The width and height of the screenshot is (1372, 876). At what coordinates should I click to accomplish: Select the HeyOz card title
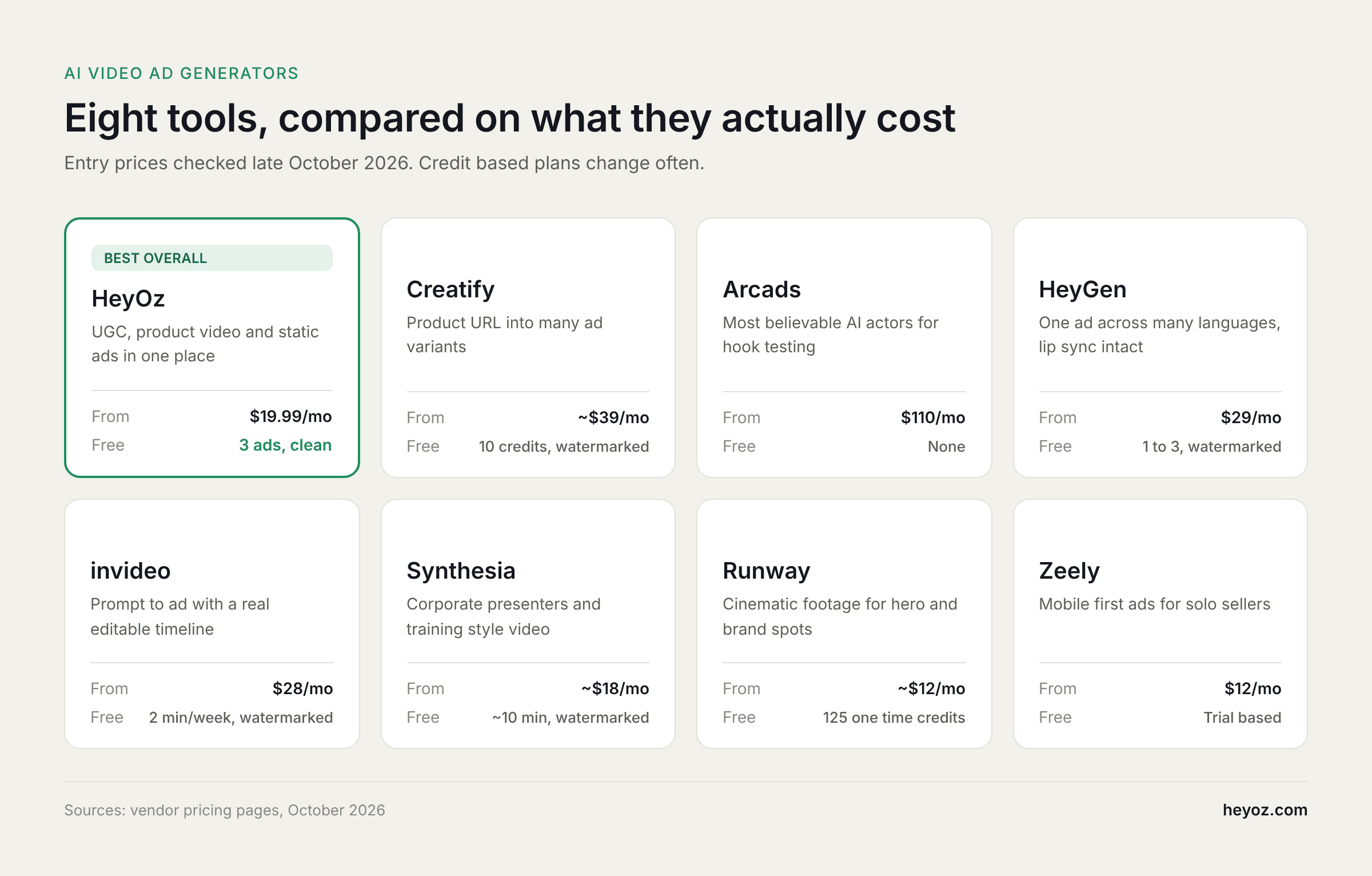click(x=128, y=298)
